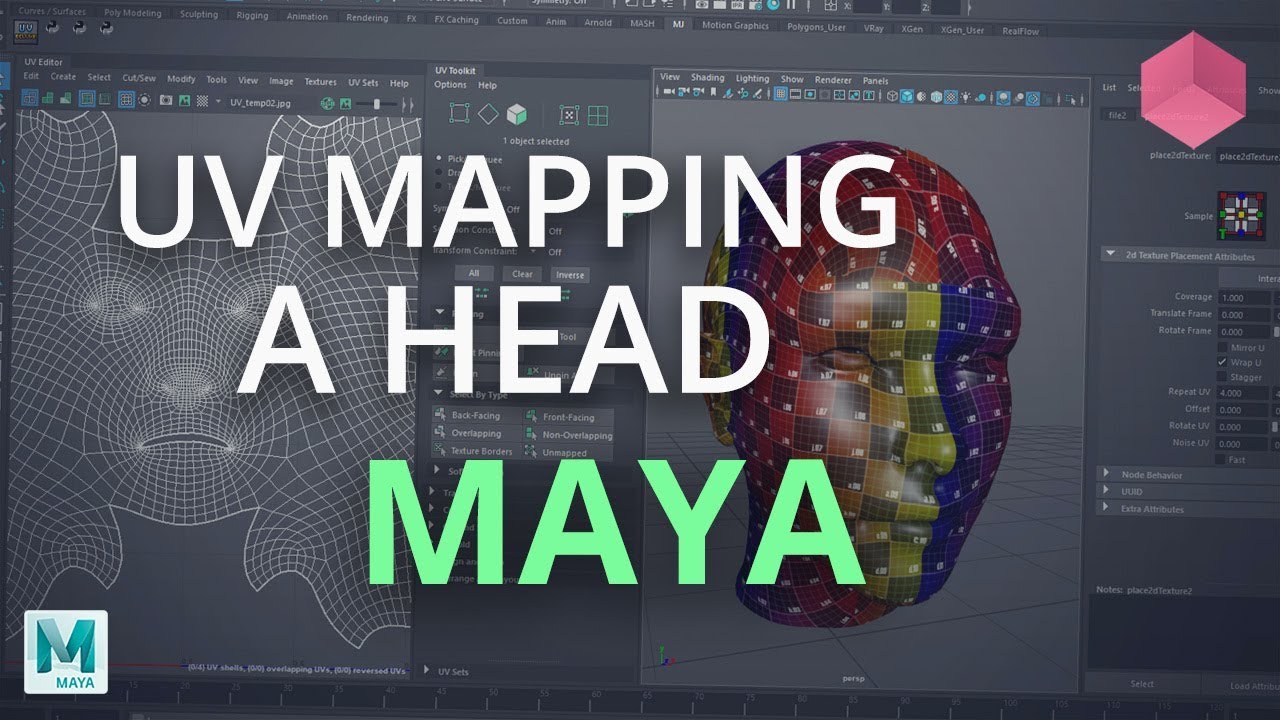Select the Pick radio button in UV Toolkit

pos(438,158)
